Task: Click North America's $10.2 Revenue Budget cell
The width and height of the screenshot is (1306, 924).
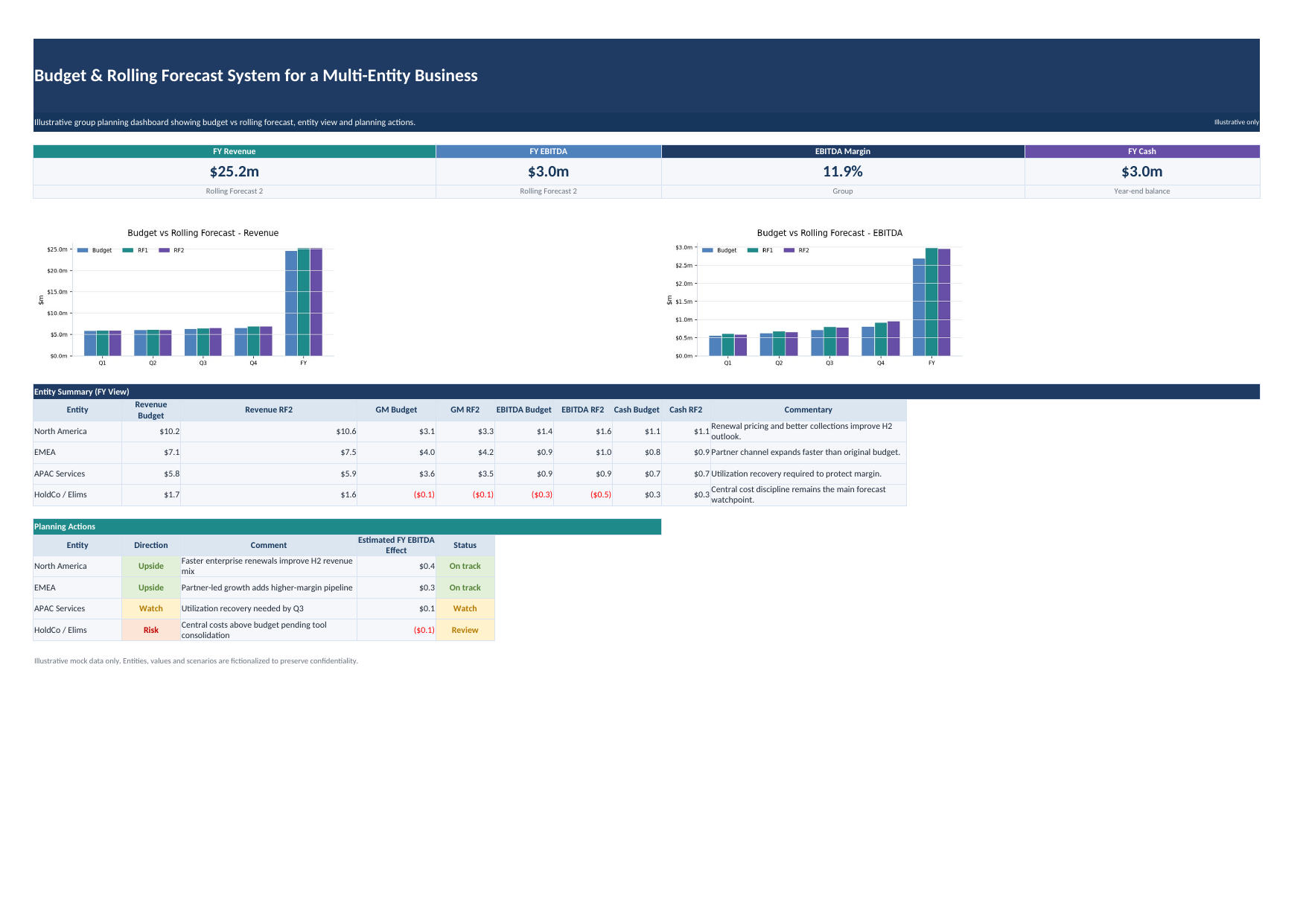Action: tap(151, 432)
